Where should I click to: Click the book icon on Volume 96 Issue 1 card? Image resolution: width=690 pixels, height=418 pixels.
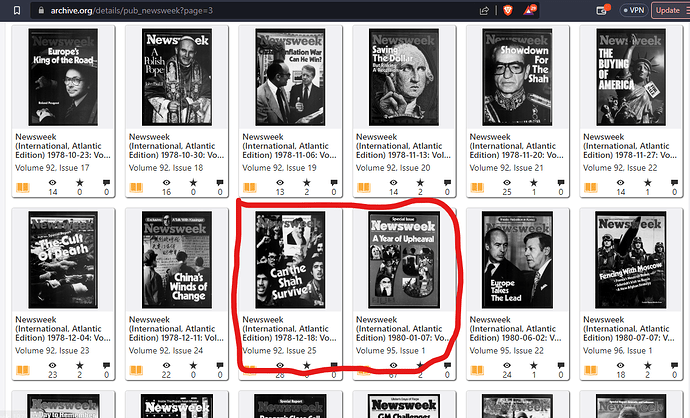click(591, 370)
